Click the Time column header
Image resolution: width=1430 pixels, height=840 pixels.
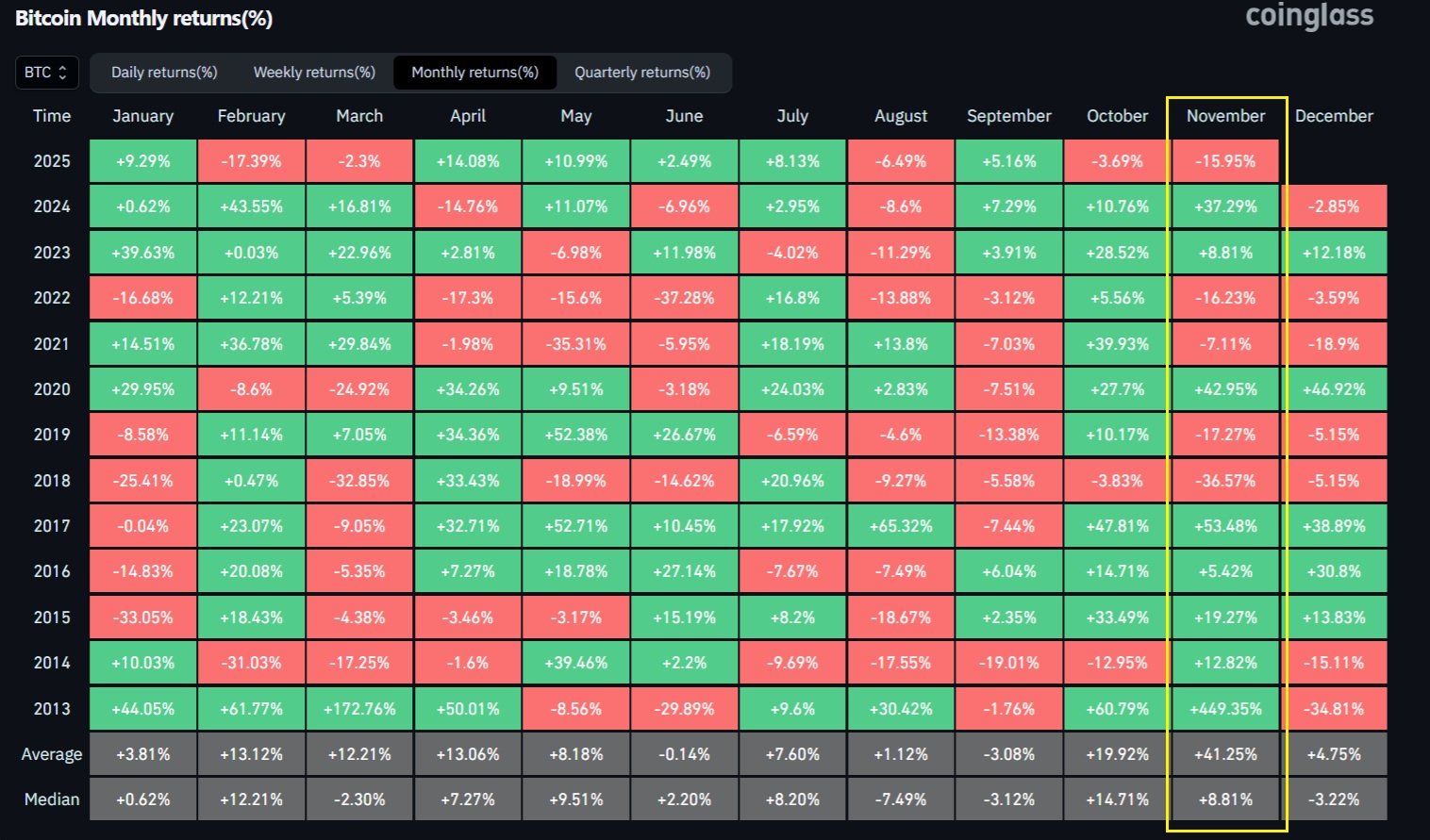tap(52, 116)
